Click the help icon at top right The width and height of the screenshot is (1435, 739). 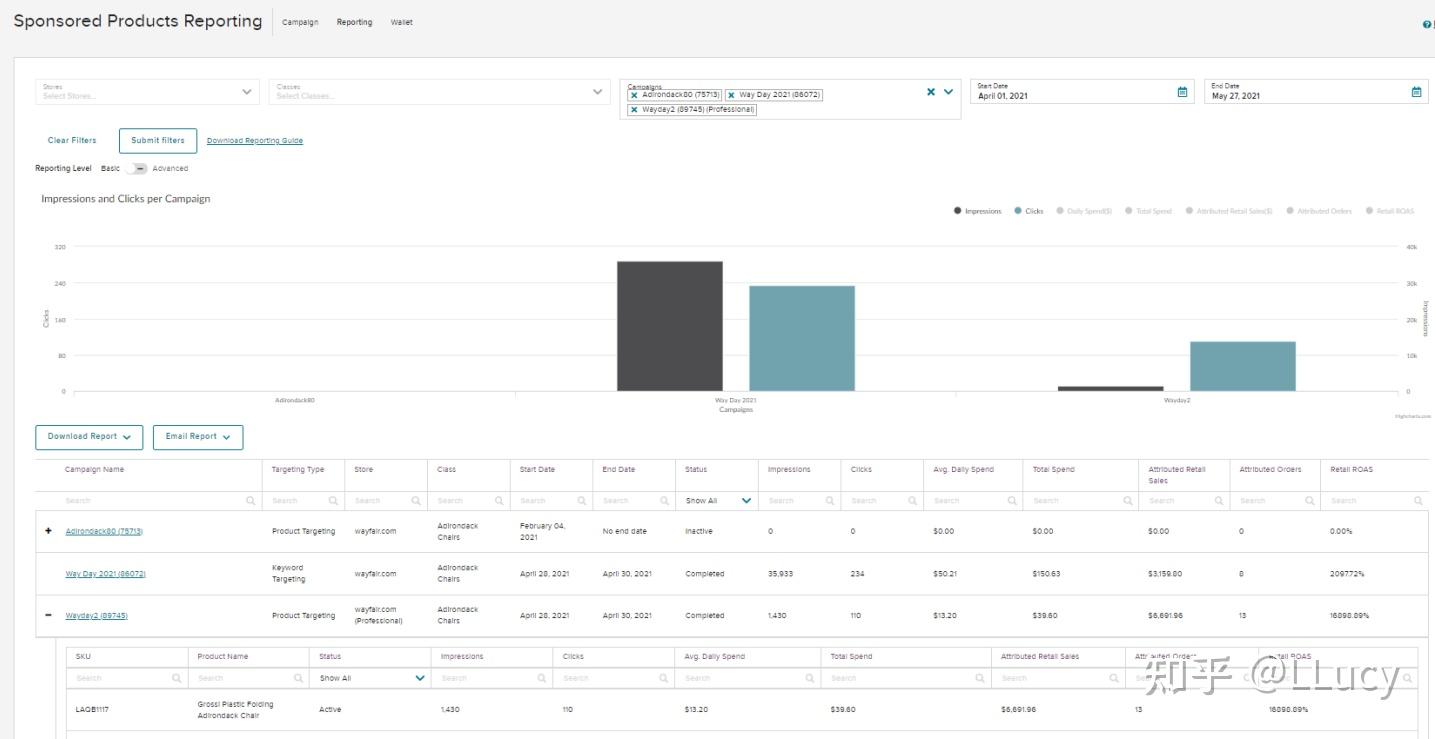click(1426, 25)
